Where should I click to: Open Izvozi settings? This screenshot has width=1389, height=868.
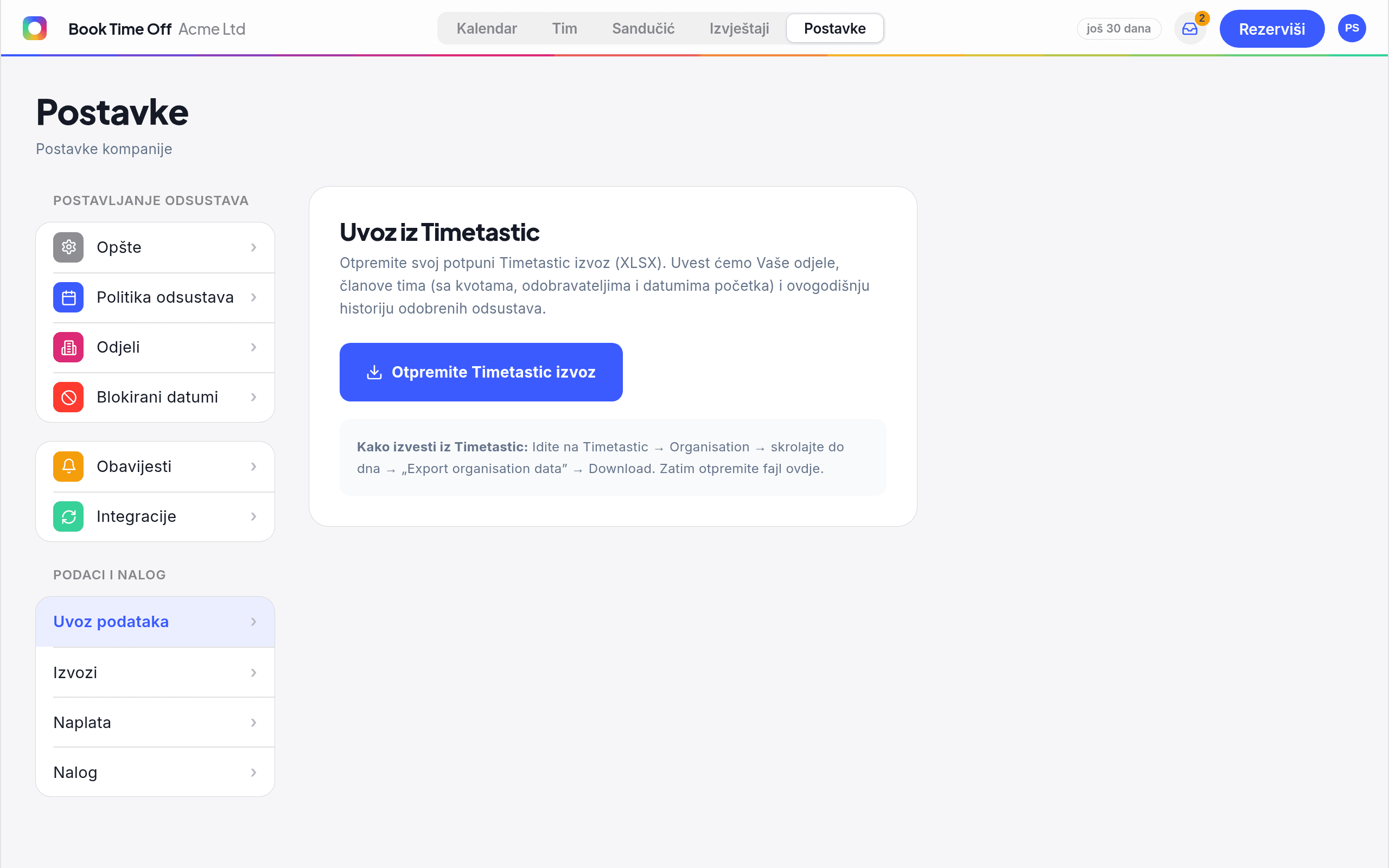[155, 672]
